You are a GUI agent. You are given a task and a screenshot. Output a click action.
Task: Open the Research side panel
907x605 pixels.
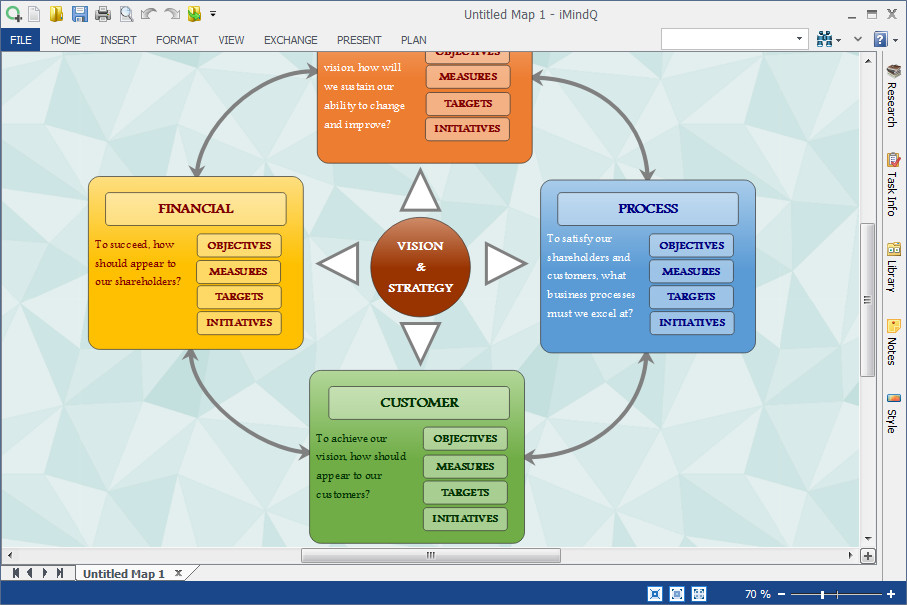tap(893, 95)
